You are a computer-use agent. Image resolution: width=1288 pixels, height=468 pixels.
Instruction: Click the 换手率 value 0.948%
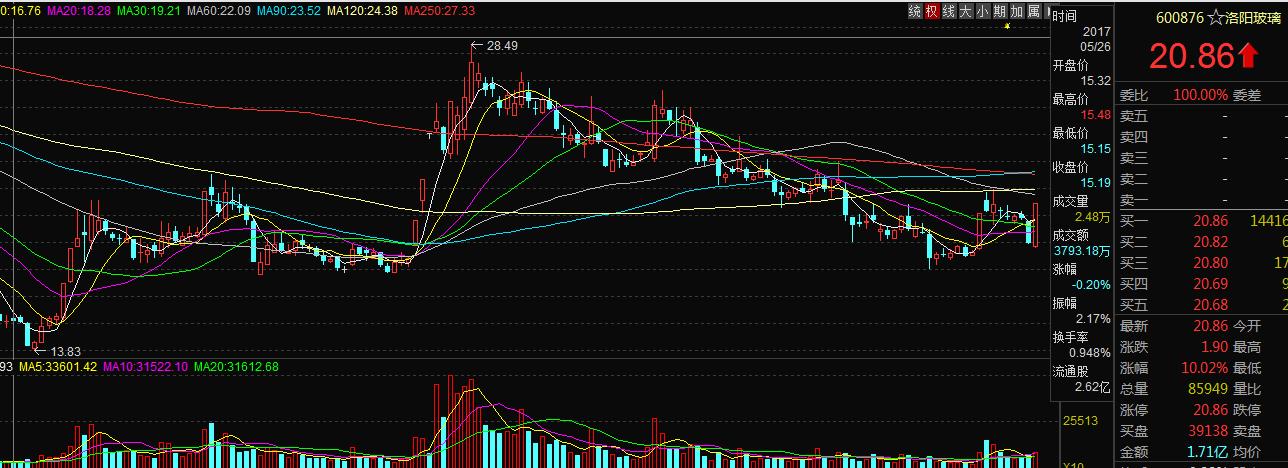[1092, 353]
